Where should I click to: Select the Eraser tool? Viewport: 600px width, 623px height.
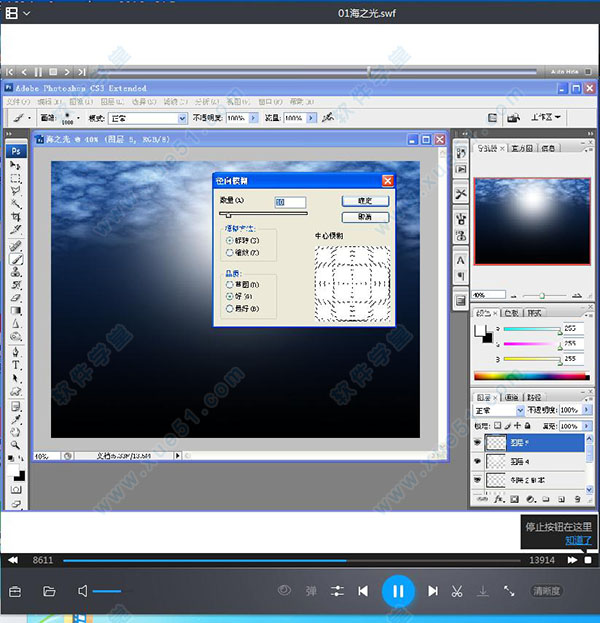pos(16,298)
